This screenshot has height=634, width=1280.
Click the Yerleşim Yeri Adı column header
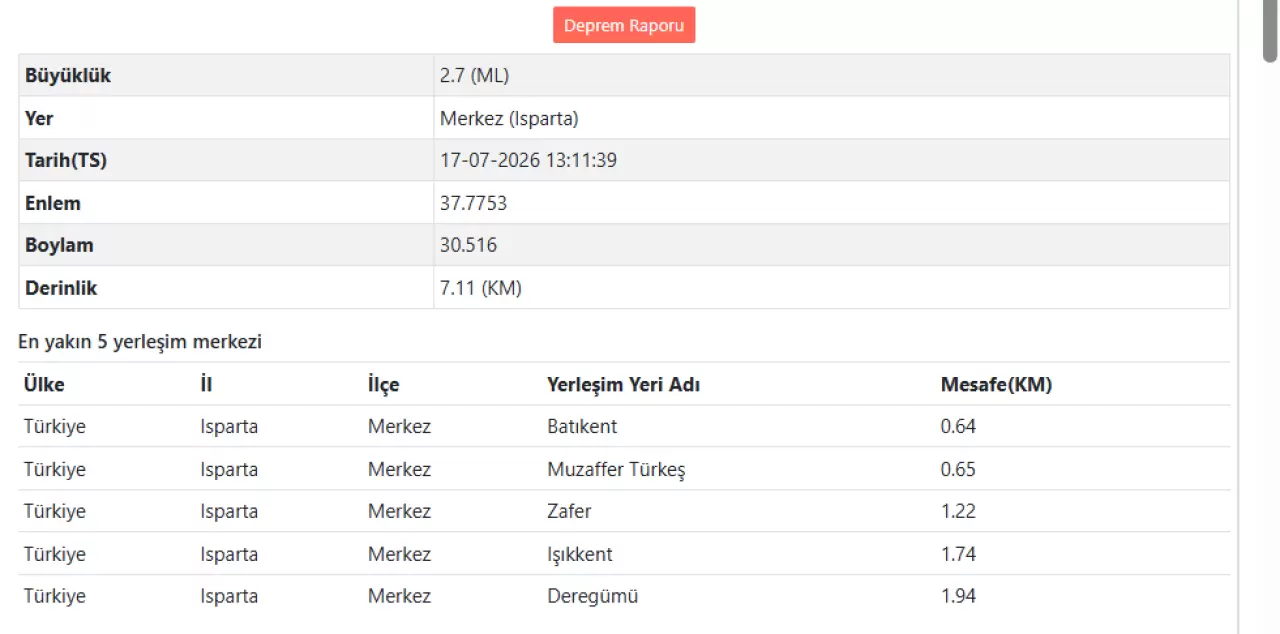[623, 384]
